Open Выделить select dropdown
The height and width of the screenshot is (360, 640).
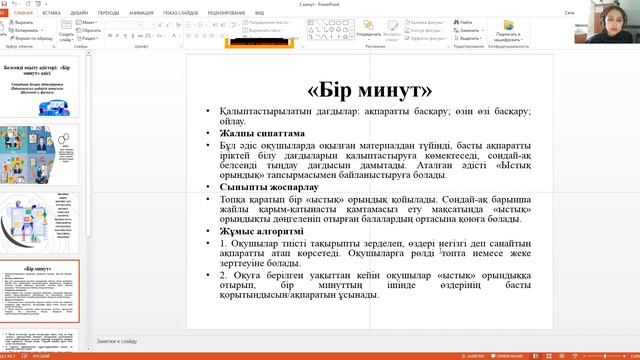468,38
